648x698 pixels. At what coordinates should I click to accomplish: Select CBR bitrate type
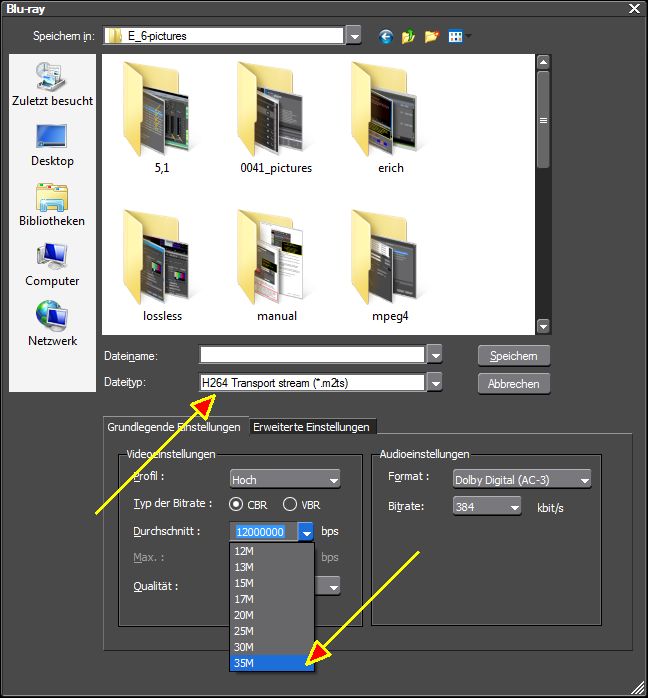click(x=248, y=504)
